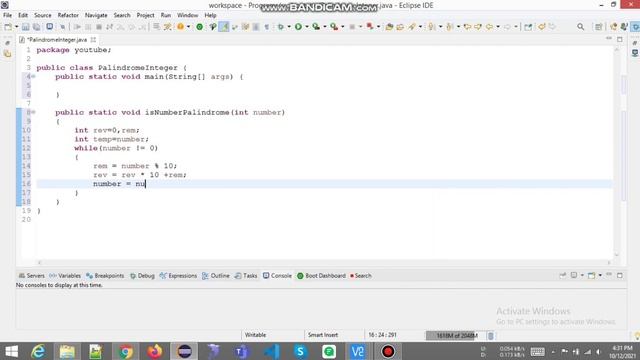Click the Open Perspective toolbar icon

[598, 27]
